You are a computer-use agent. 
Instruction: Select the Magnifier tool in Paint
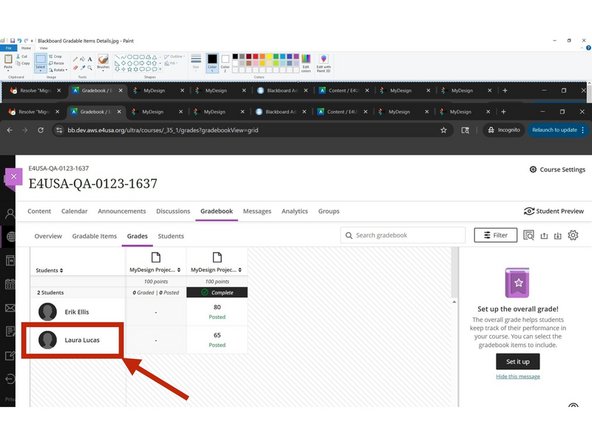tap(90, 68)
